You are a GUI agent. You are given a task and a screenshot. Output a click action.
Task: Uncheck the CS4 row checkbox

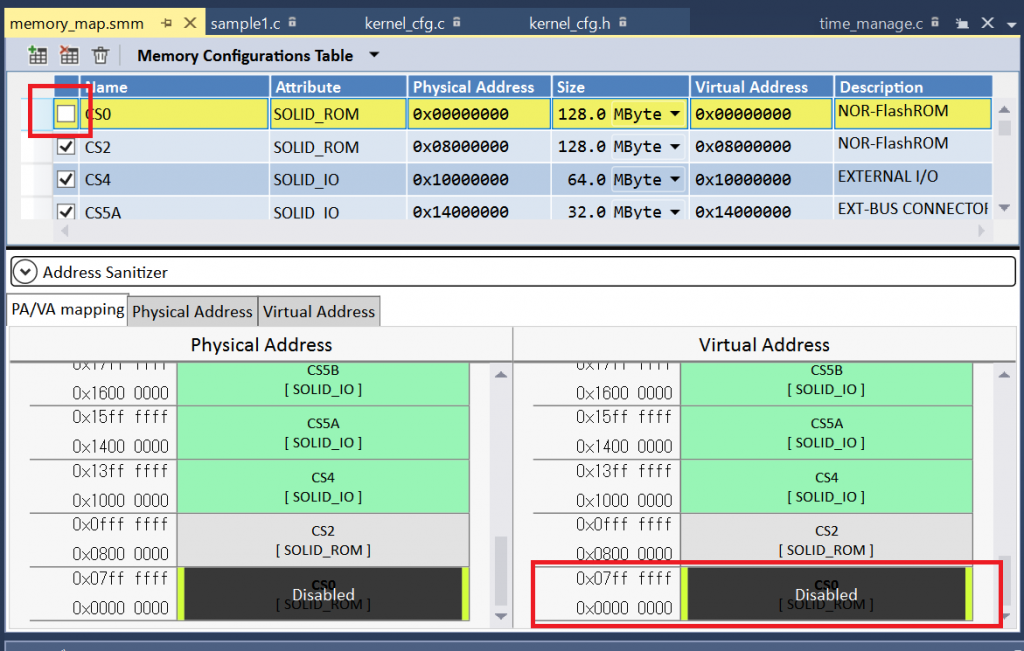coord(66,180)
